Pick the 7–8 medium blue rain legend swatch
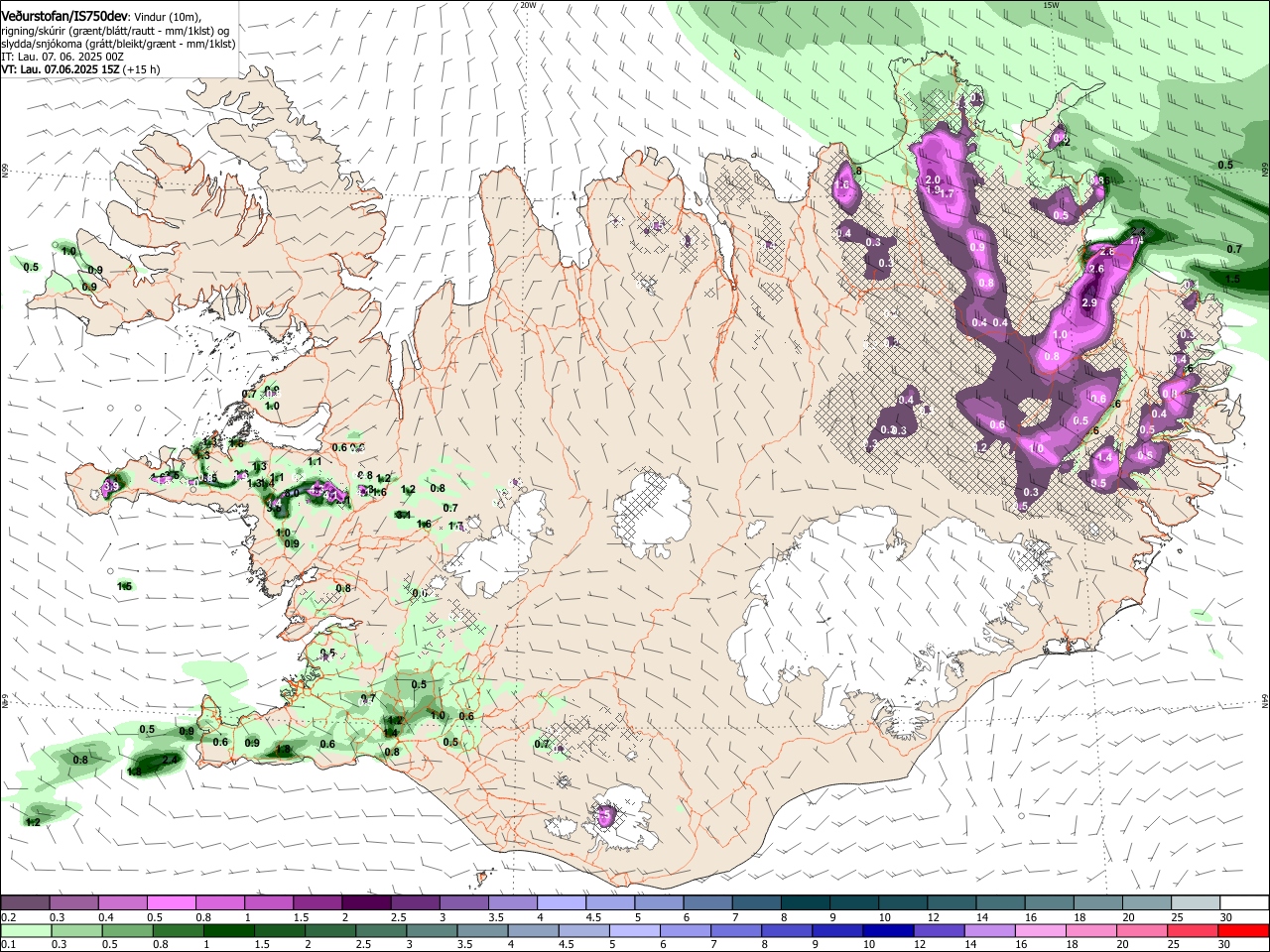The width and height of the screenshot is (1270, 952). [x=736, y=930]
